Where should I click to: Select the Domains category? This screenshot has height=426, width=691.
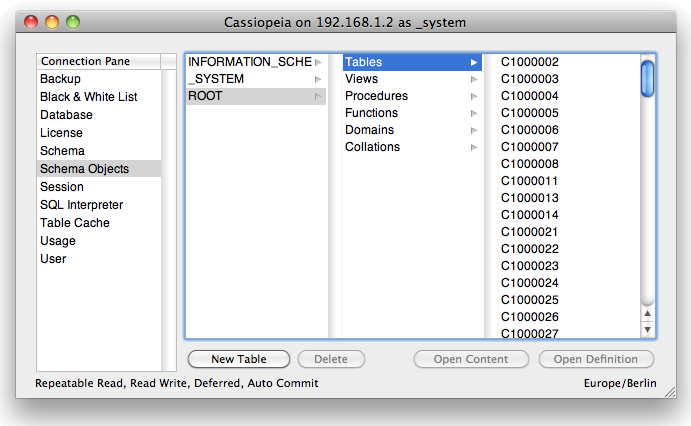tap(369, 130)
